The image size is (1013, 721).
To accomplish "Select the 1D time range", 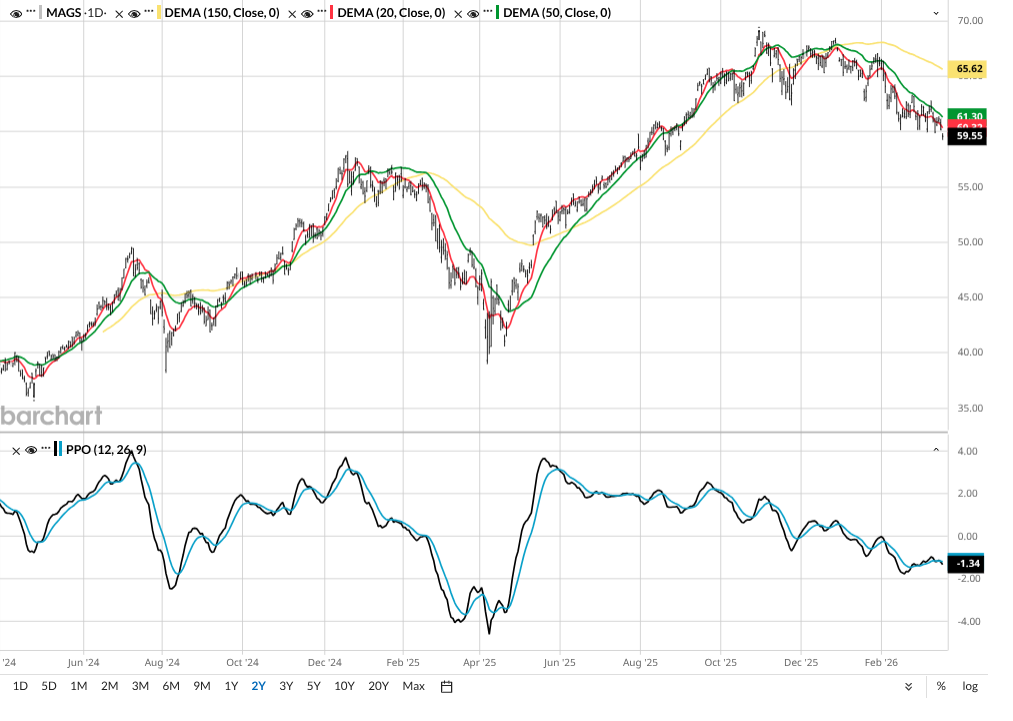I will point(20,686).
